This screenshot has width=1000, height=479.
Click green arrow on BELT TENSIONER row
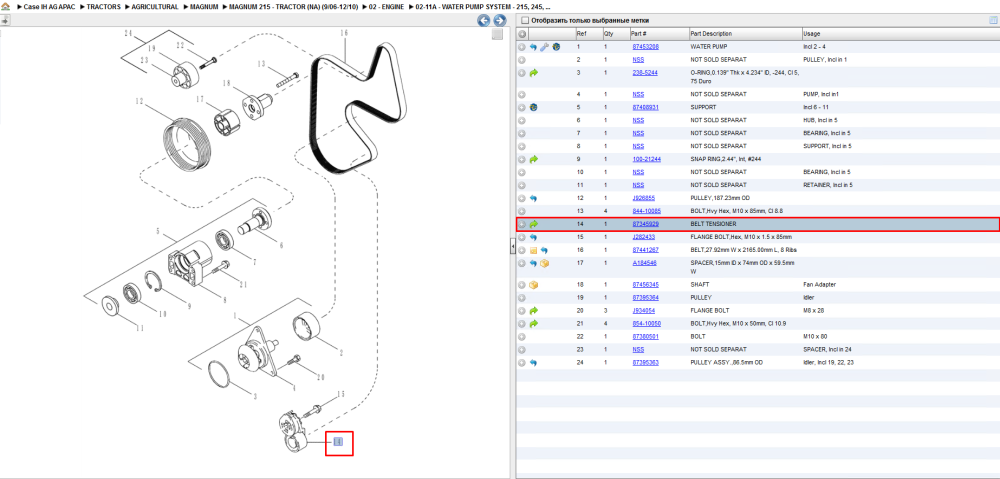click(534, 225)
